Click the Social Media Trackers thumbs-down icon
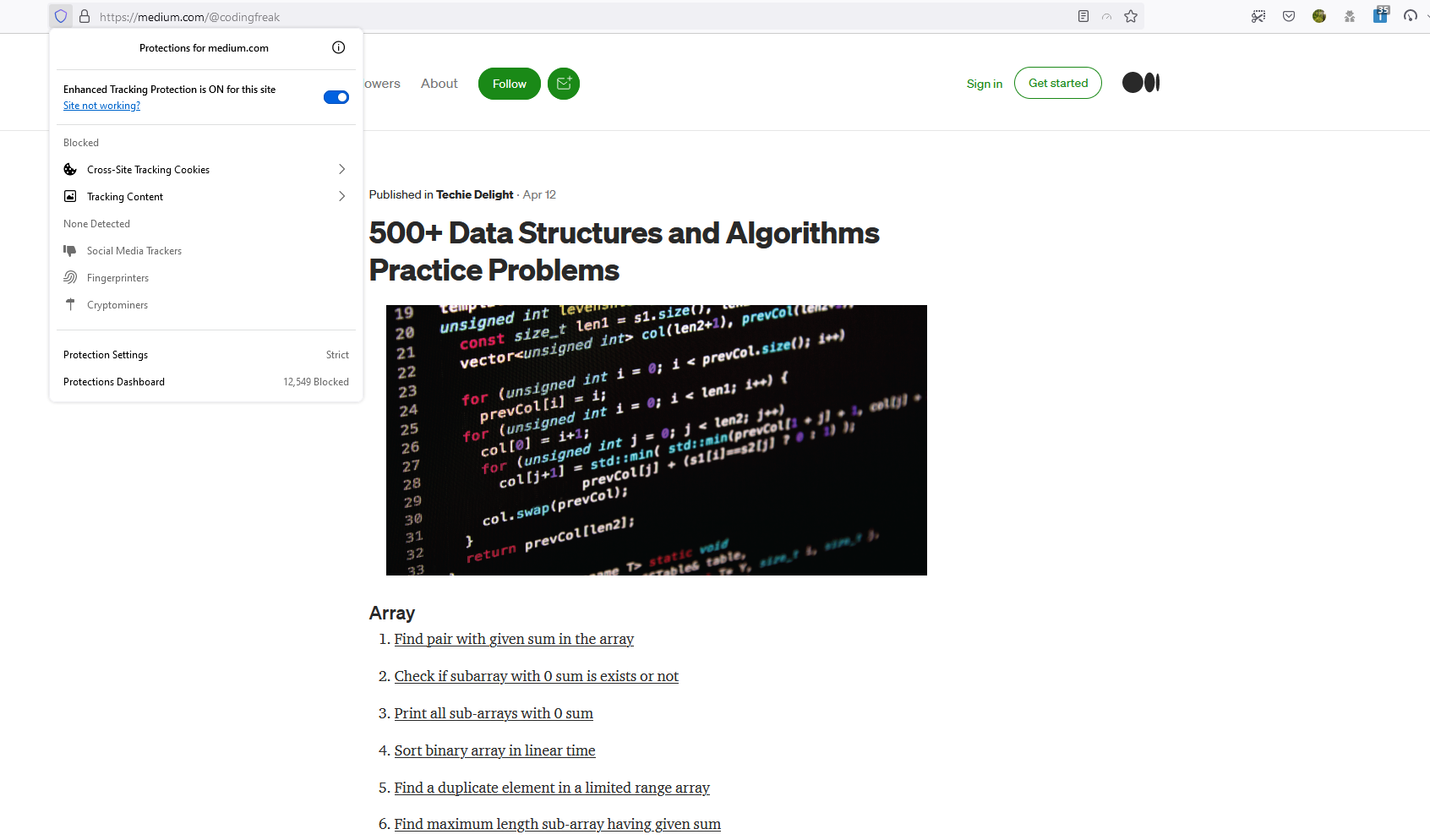Screen dimensions: 1430x840 click(70, 250)
